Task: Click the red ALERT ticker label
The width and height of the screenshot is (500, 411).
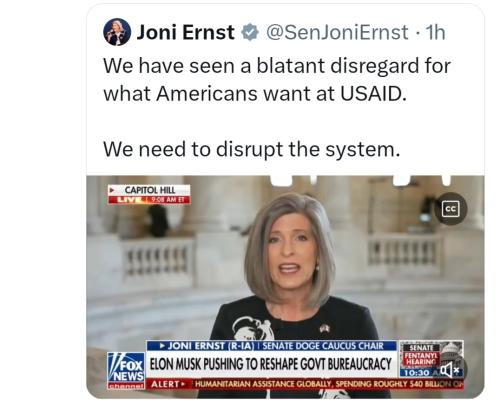Action: click(168, 384)
